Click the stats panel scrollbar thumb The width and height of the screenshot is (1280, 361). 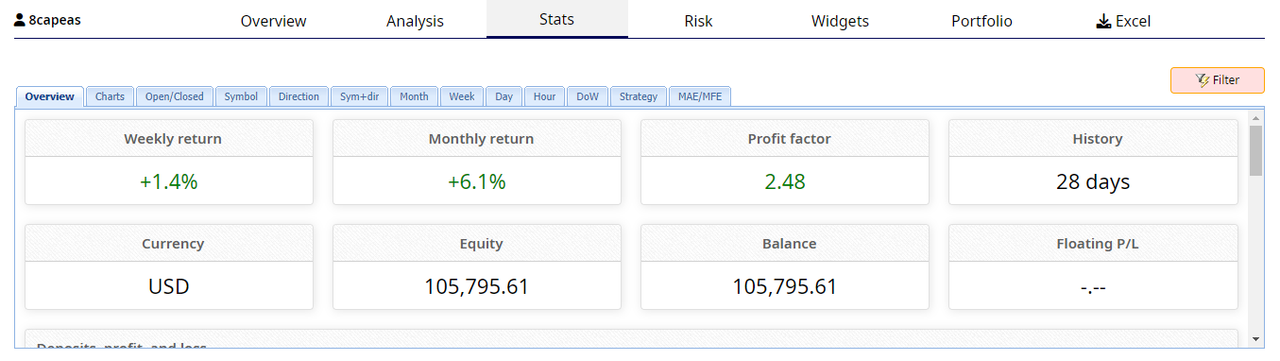[1256, 150]
